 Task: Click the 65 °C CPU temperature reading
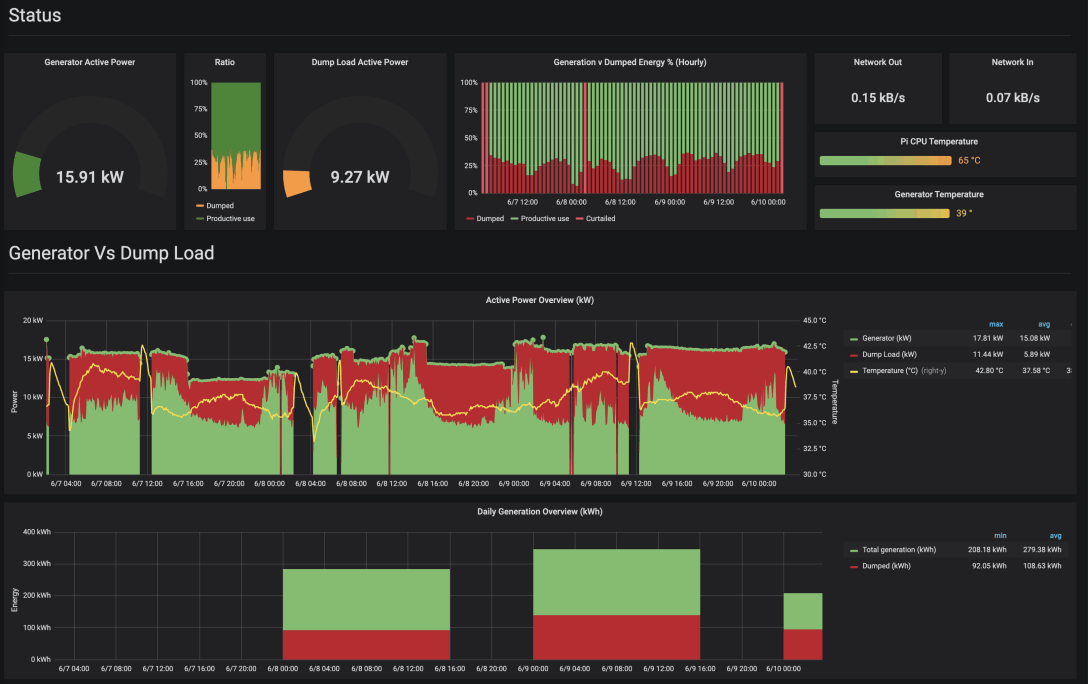[x=969, y=161]
